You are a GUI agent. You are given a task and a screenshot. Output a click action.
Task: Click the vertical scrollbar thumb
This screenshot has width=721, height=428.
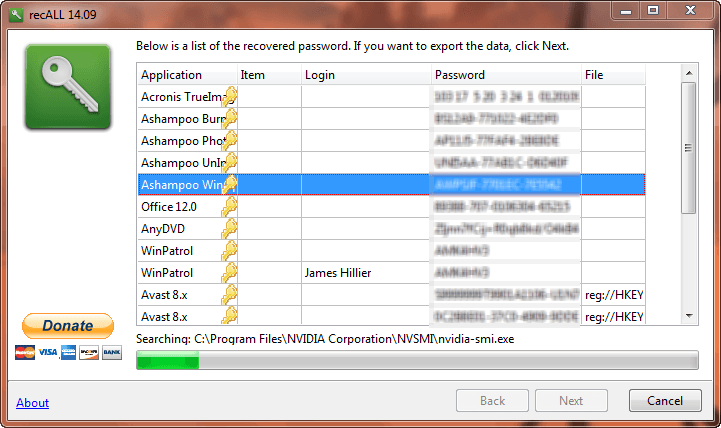tap(688, 148)
